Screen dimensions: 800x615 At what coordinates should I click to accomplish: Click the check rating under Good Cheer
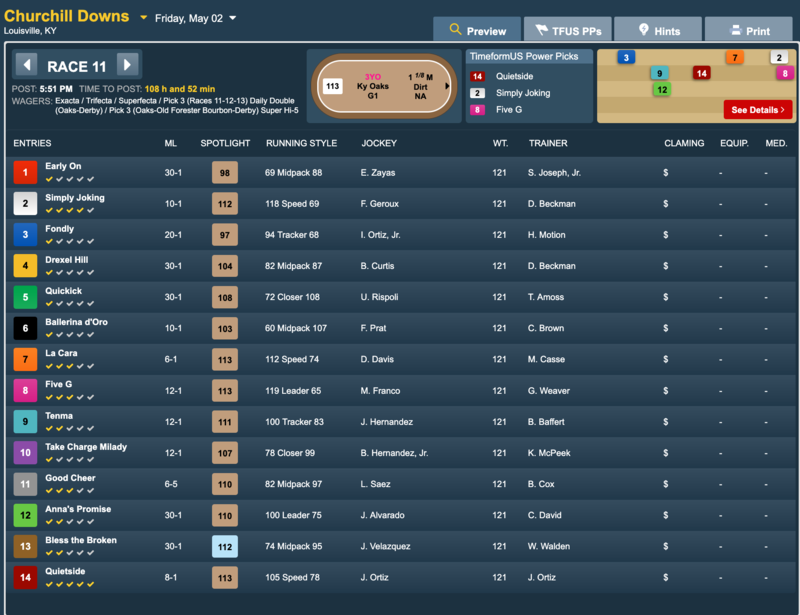coord(70,490)
